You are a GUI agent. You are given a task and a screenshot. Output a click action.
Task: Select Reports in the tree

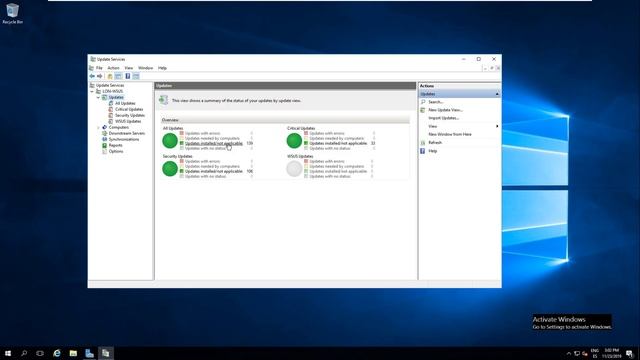click(x=116, y=145)
